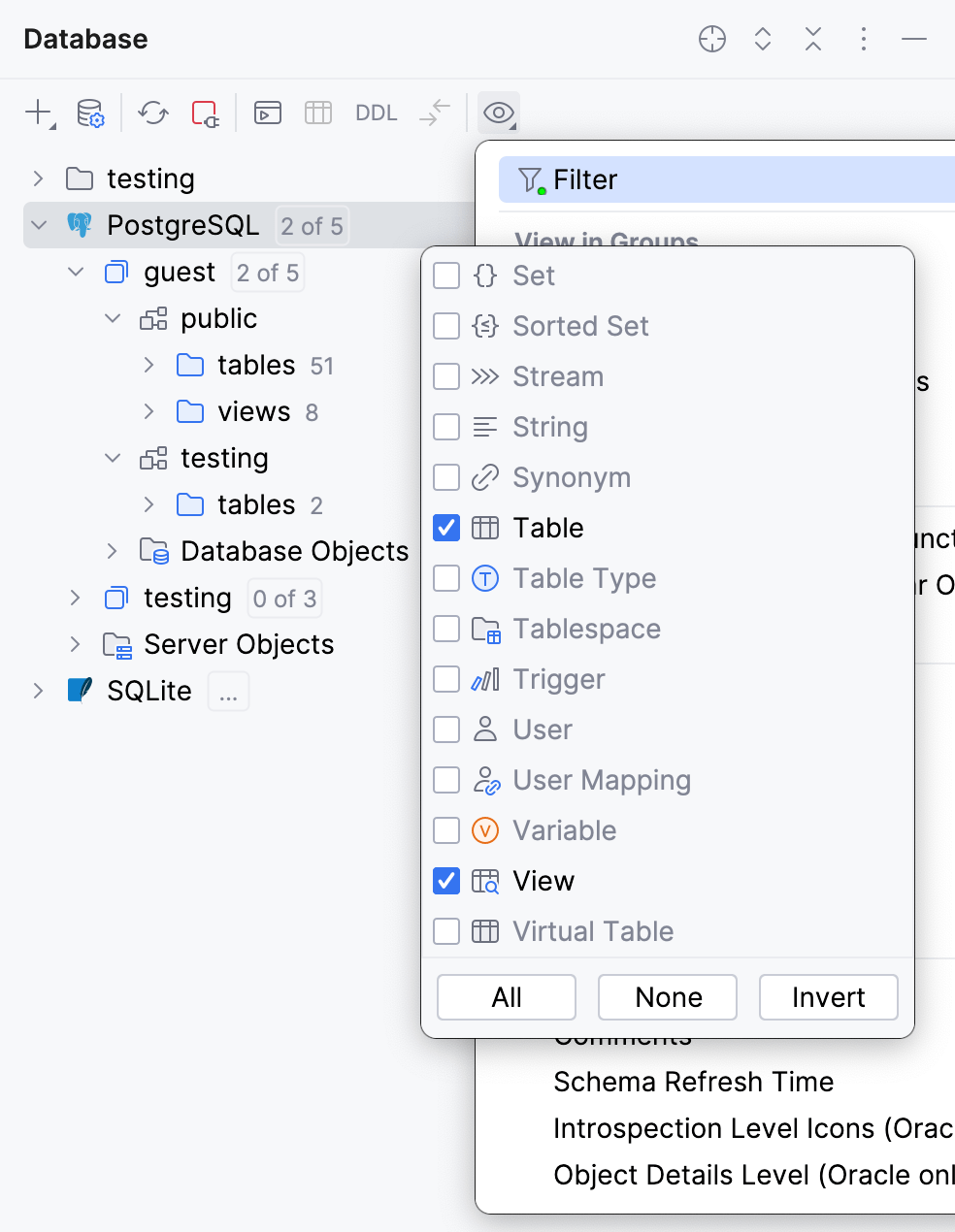
Task: Open the Jump to Query Console icon
Action: click(x=267, y=113)
